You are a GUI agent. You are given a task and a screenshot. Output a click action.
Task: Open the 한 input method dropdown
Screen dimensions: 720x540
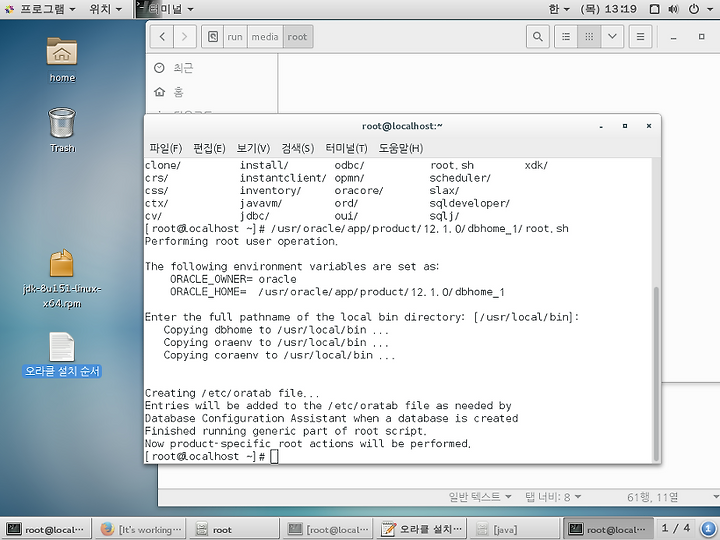559,9
